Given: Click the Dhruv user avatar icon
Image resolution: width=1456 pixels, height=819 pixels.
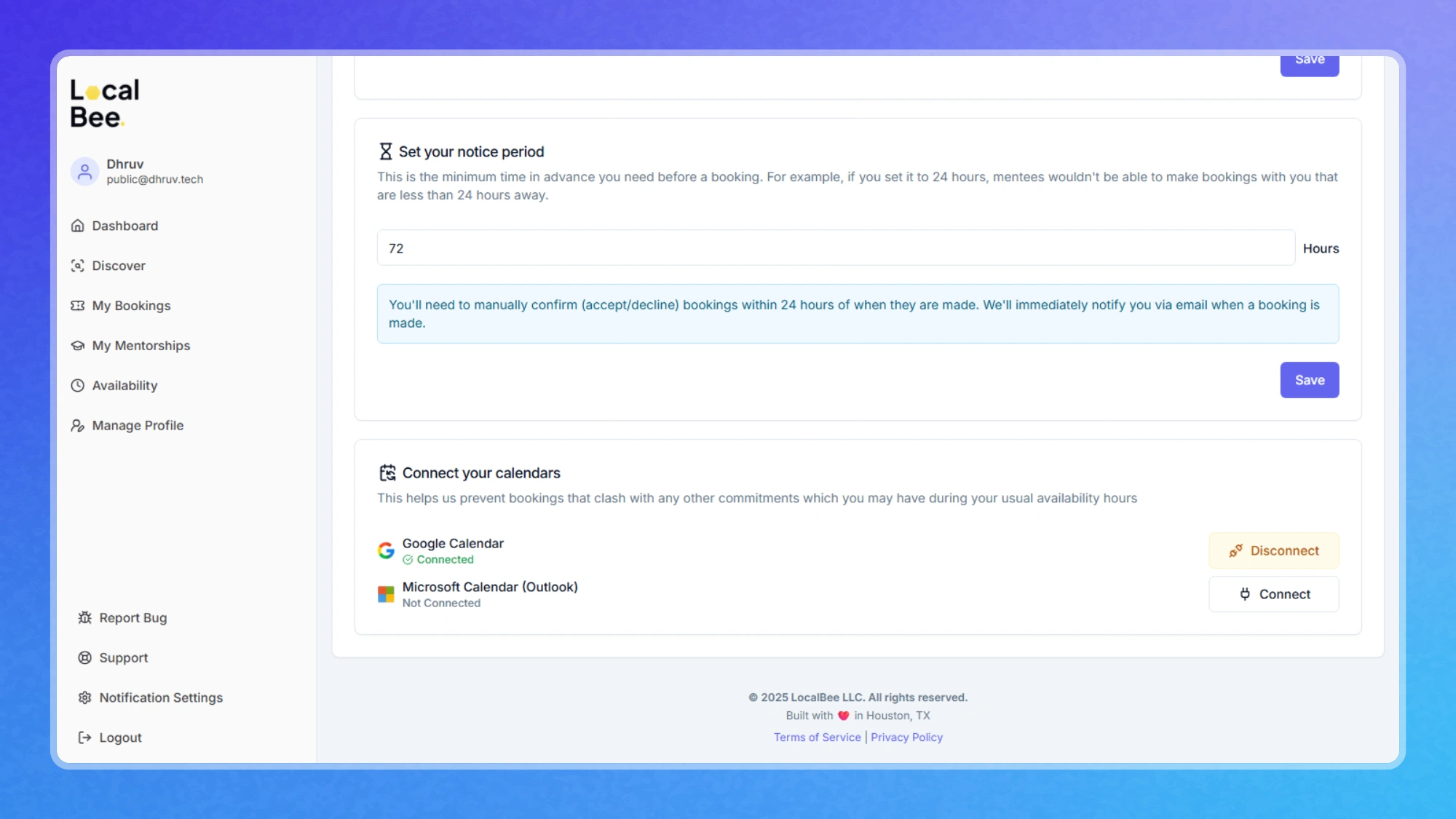Looking at the screenshot, I should pos(84,171).
